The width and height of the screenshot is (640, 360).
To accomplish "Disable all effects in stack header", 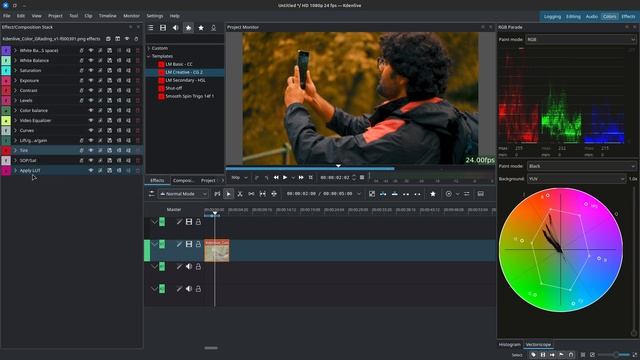I will (127, 39).
